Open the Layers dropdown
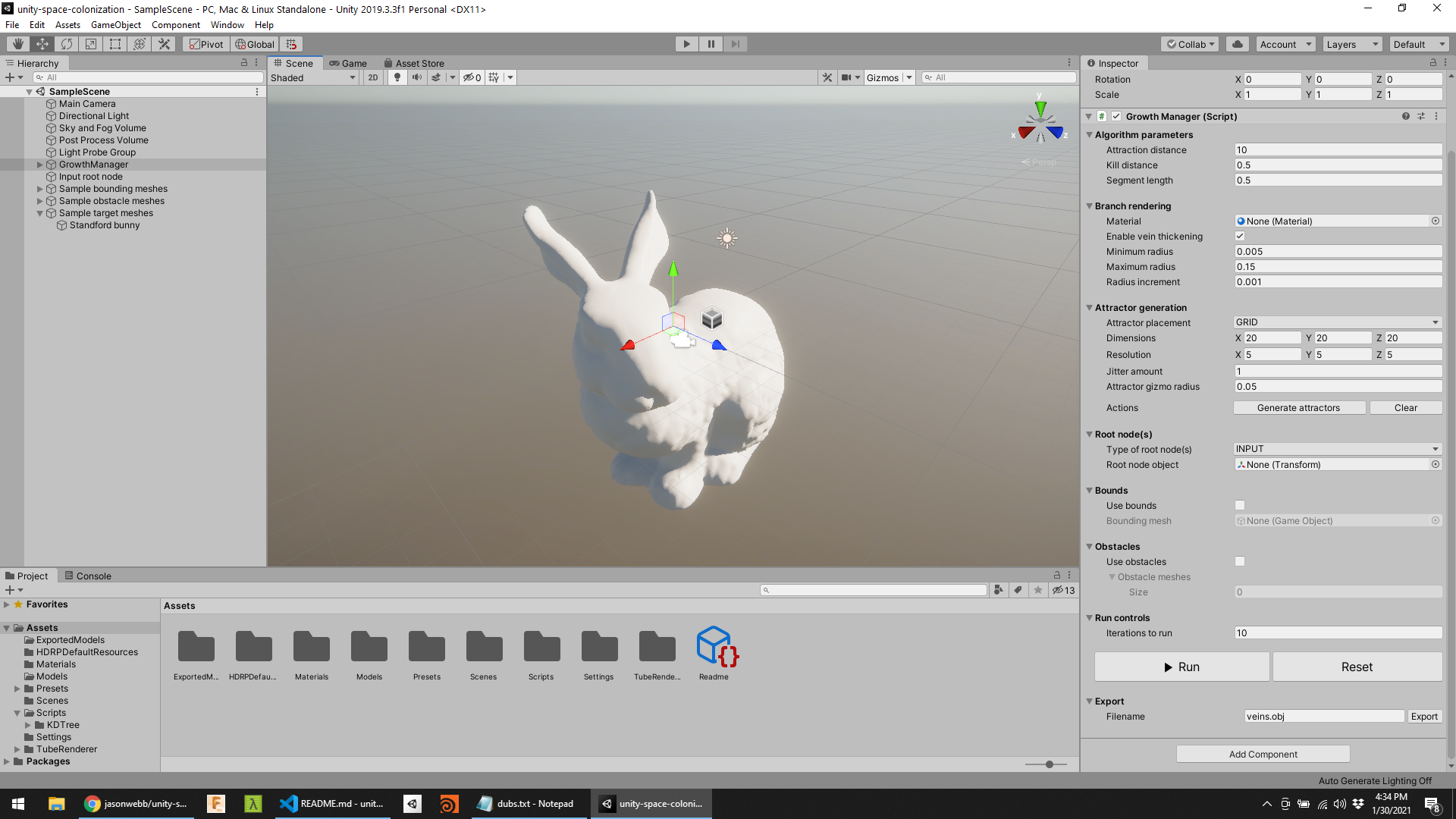 tap(1353, 44)
